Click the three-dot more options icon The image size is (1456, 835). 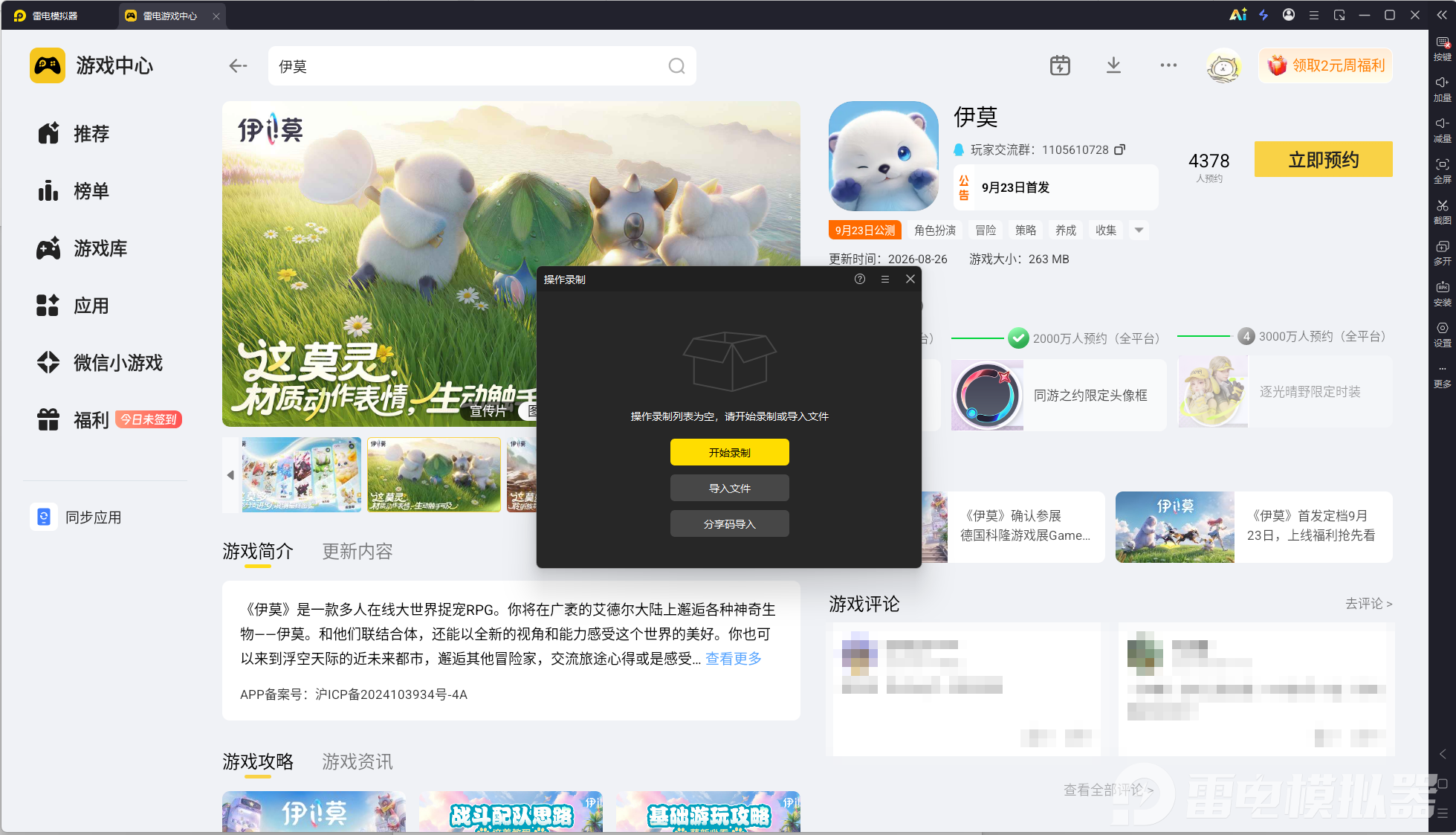[1168, 65]
